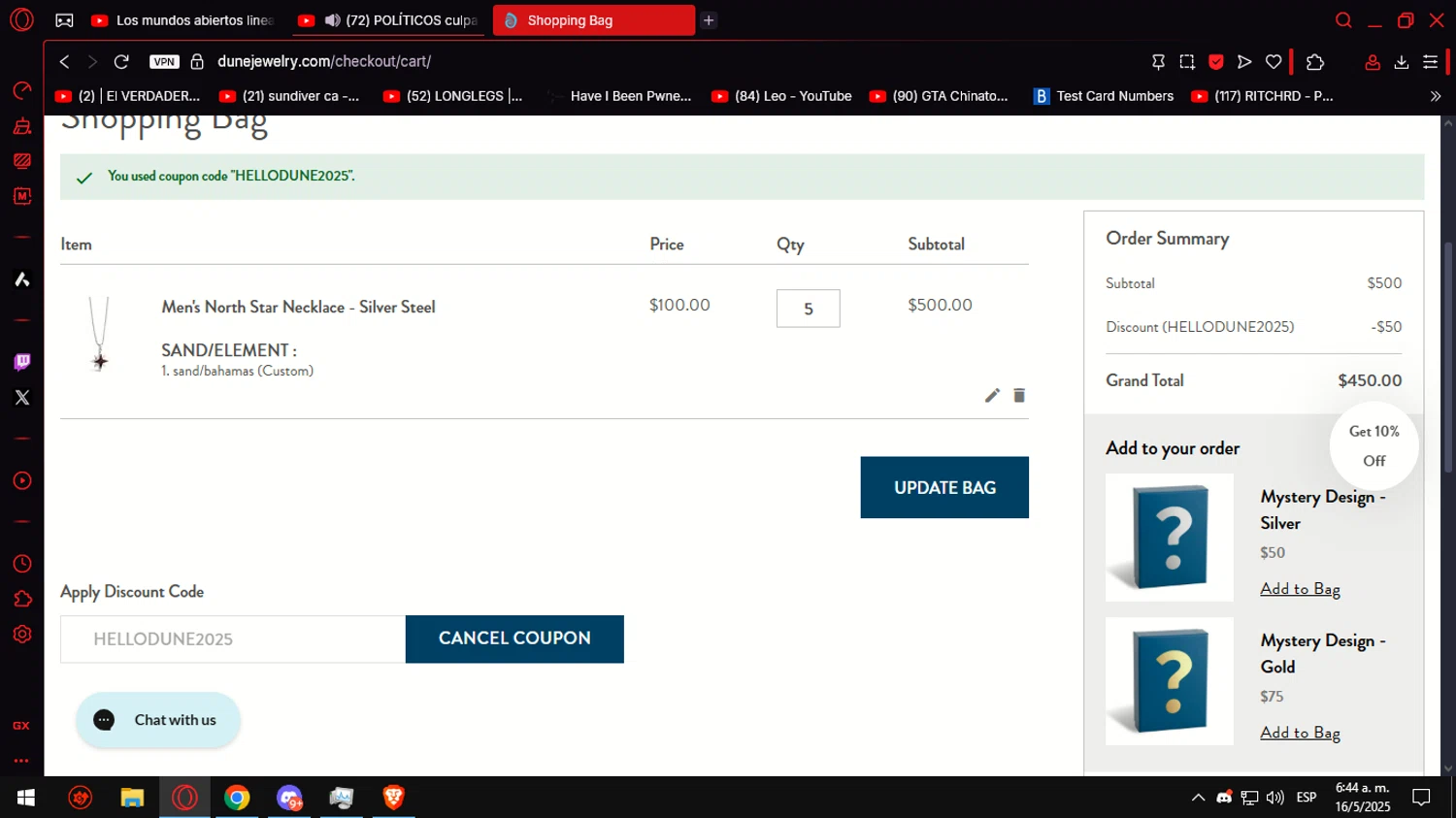Add page to bookmarks heart icon
Image resolution: width=1456 pixels, height=818 pixels.
pos(1274,61)
